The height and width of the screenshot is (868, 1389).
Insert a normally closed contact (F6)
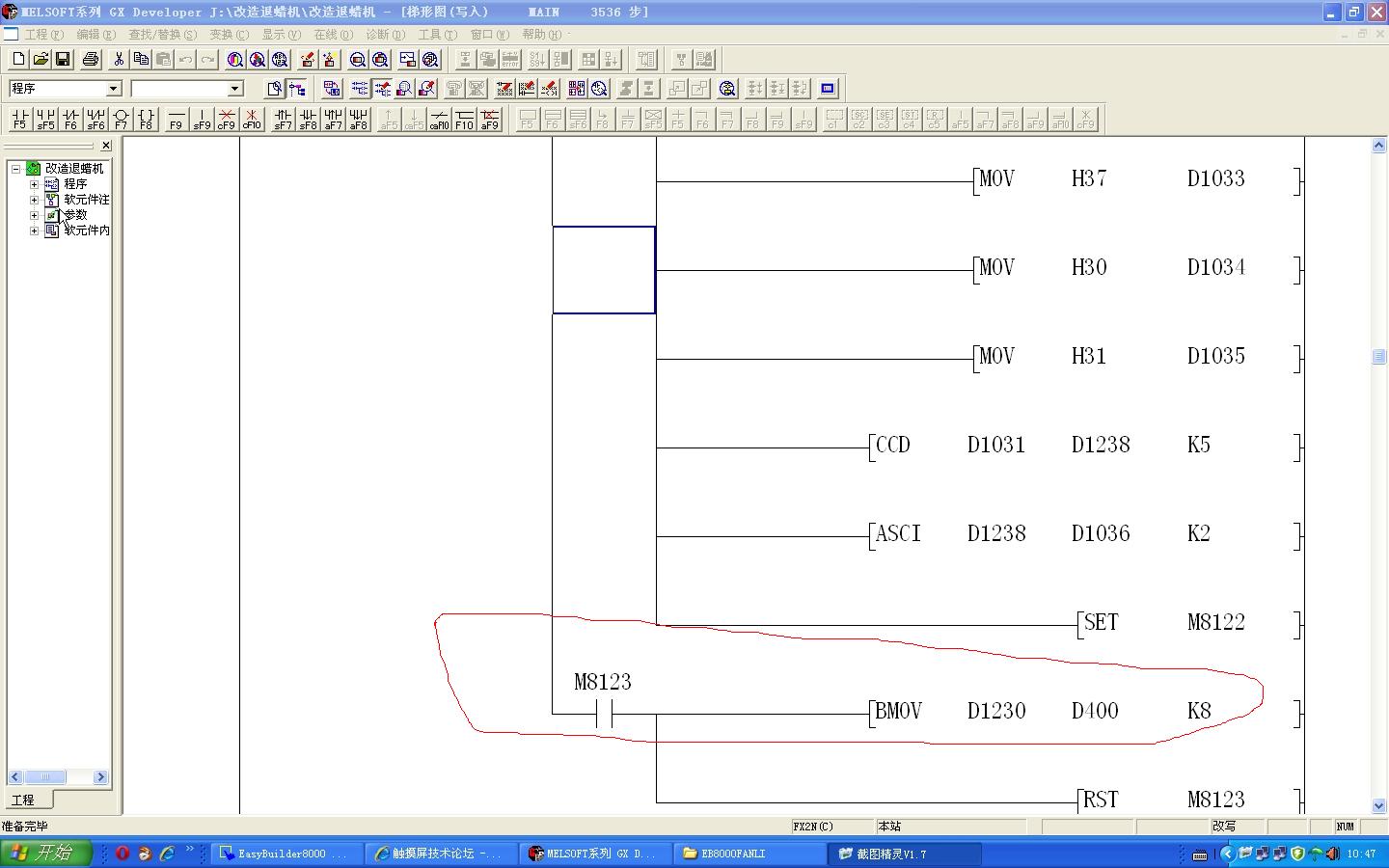coord(69,119)
